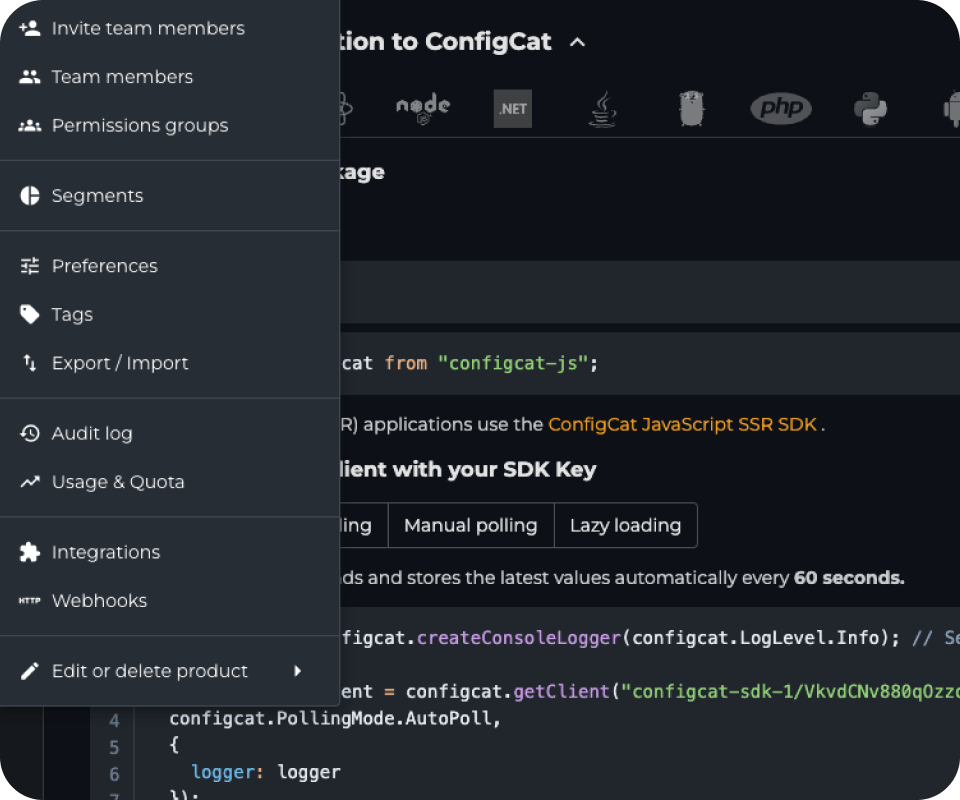Select the Go gopher SDK icon
Viewport: 960px width, 800px height.
coord(692,109)
